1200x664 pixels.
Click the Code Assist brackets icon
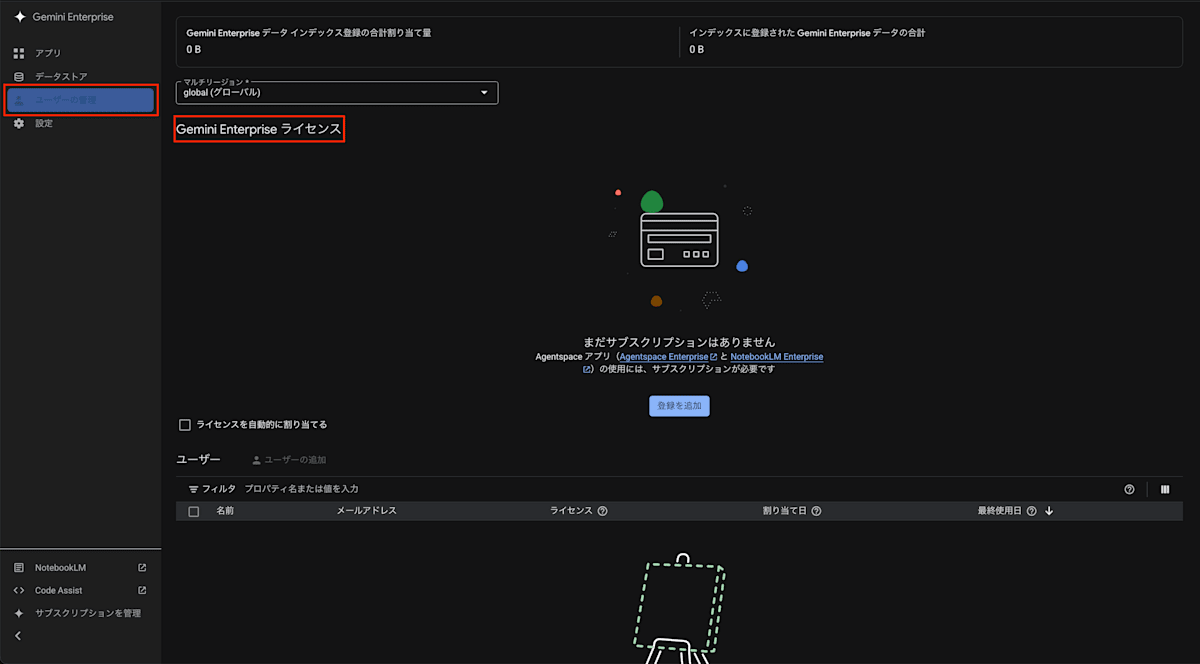[x=19, y=590]
